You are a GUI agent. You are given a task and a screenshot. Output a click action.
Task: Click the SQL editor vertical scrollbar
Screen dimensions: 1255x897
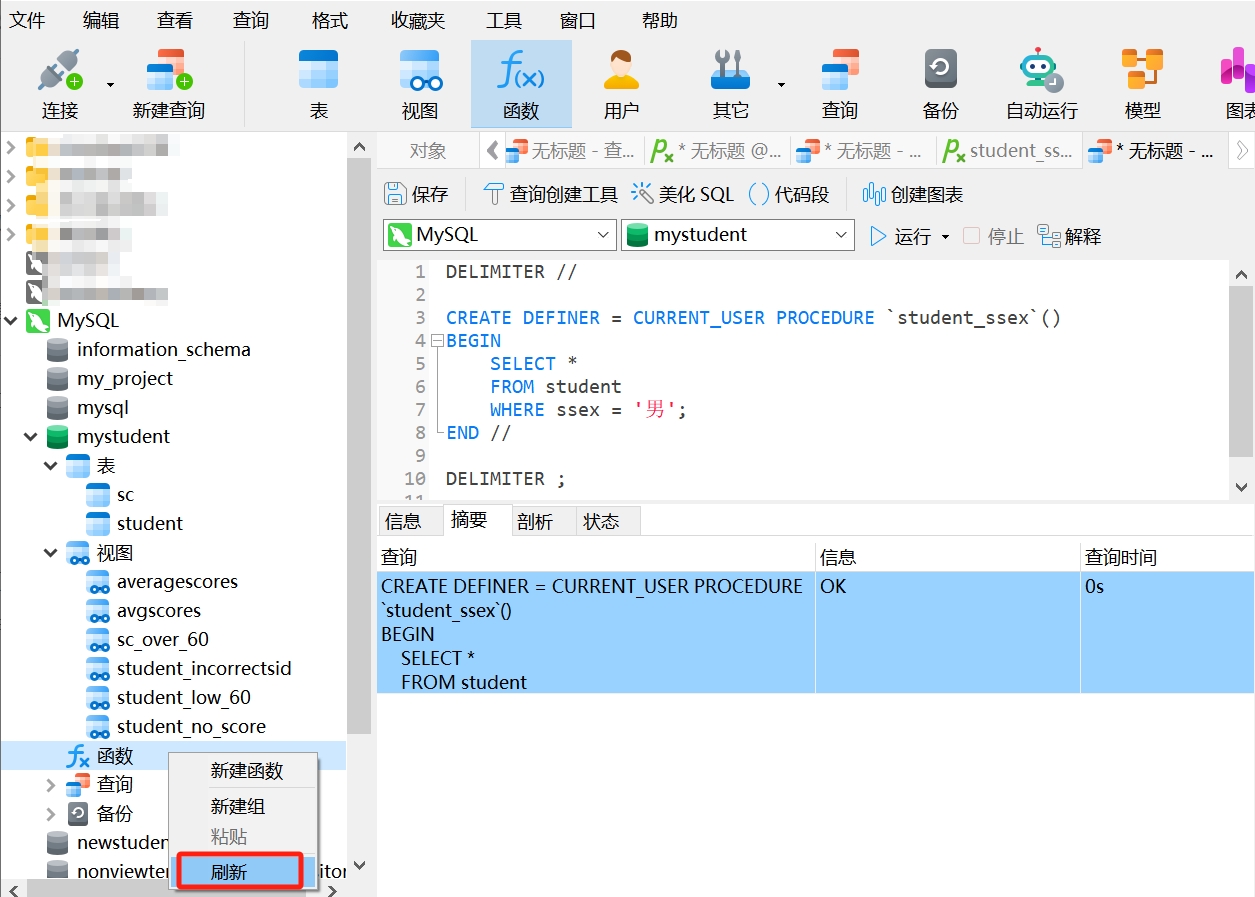[1241, 380]
